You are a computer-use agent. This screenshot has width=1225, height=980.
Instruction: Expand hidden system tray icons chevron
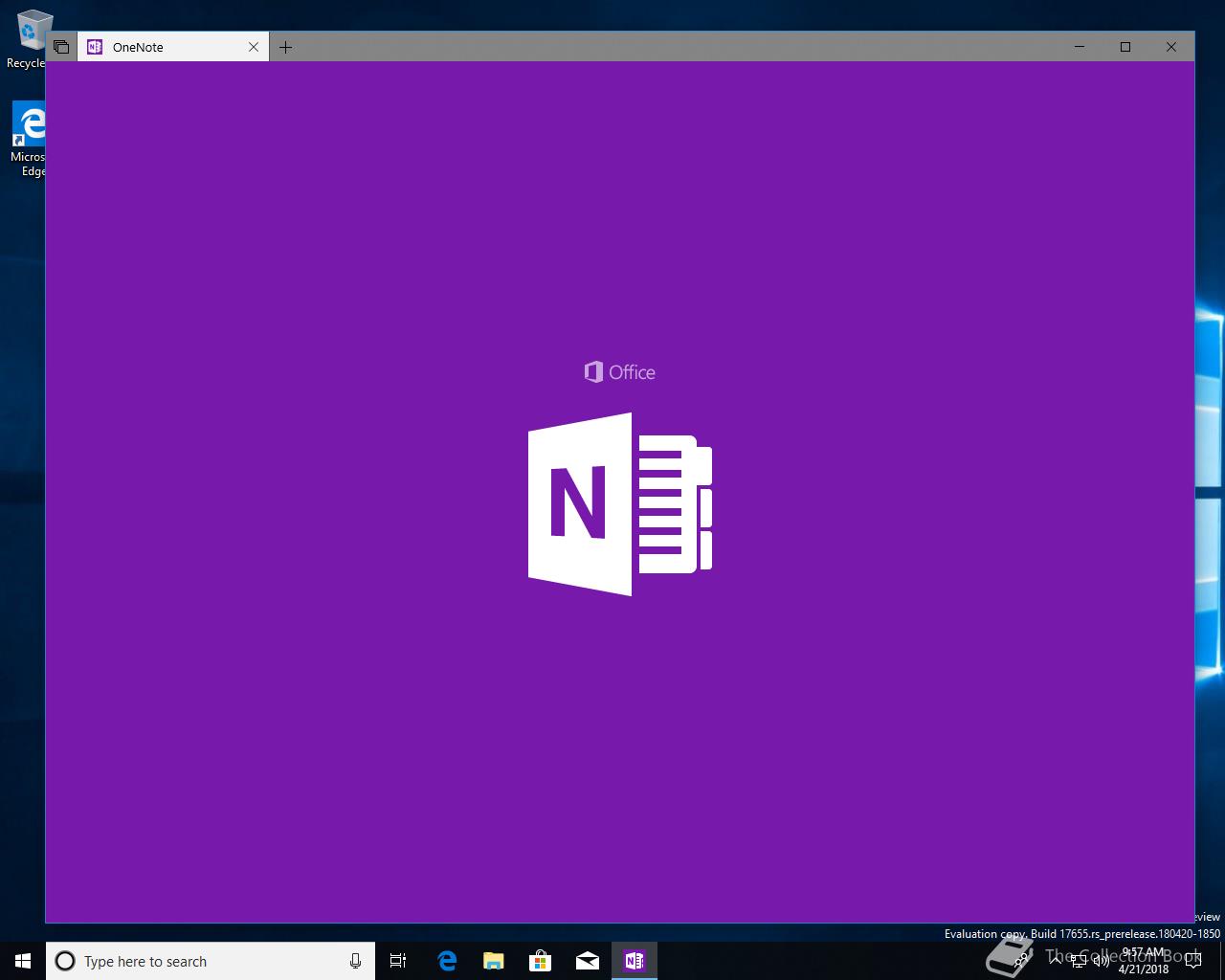click(x=1056, y=961)
